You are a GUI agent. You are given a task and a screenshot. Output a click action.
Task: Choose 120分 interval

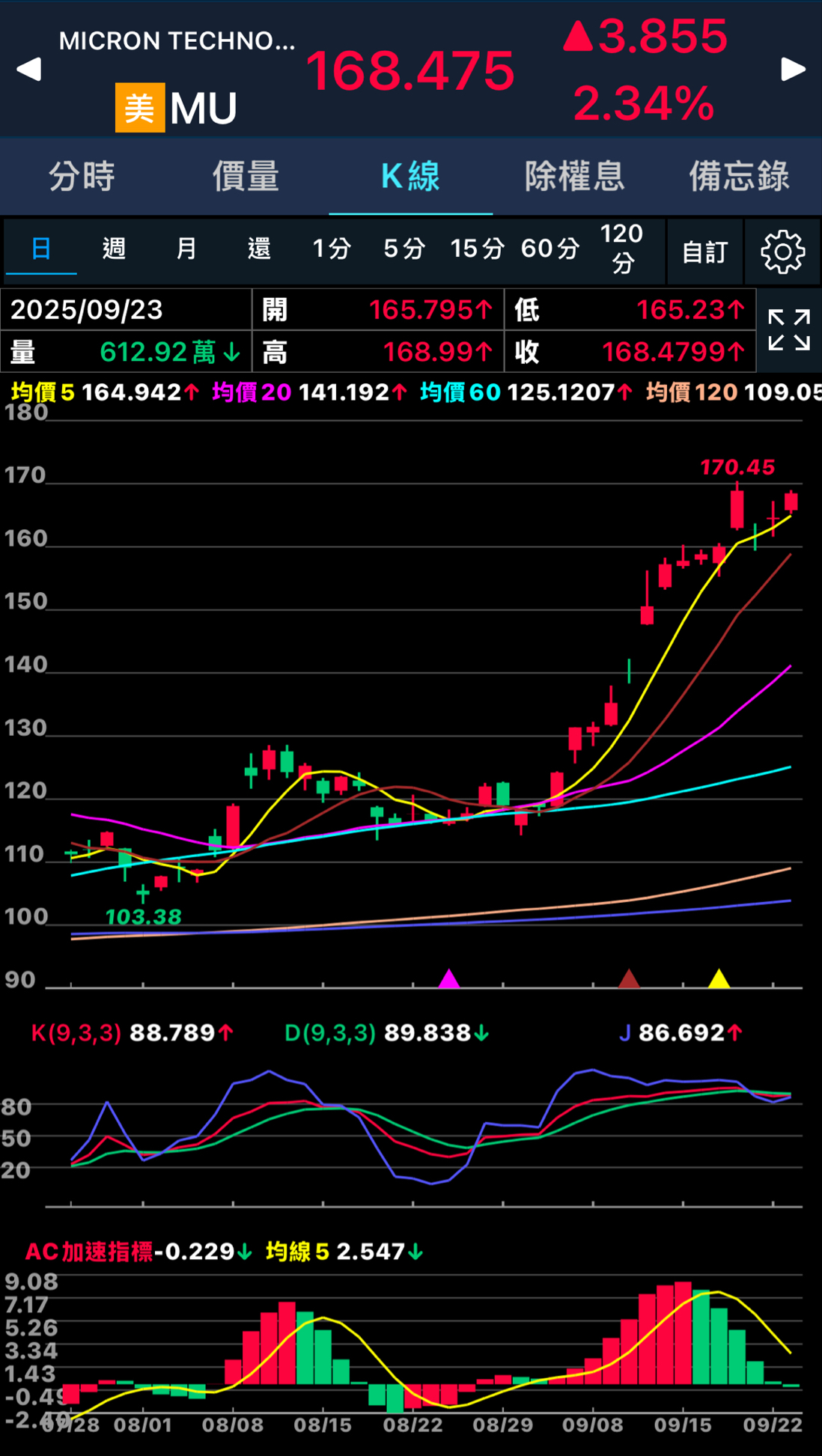point(622,248)
